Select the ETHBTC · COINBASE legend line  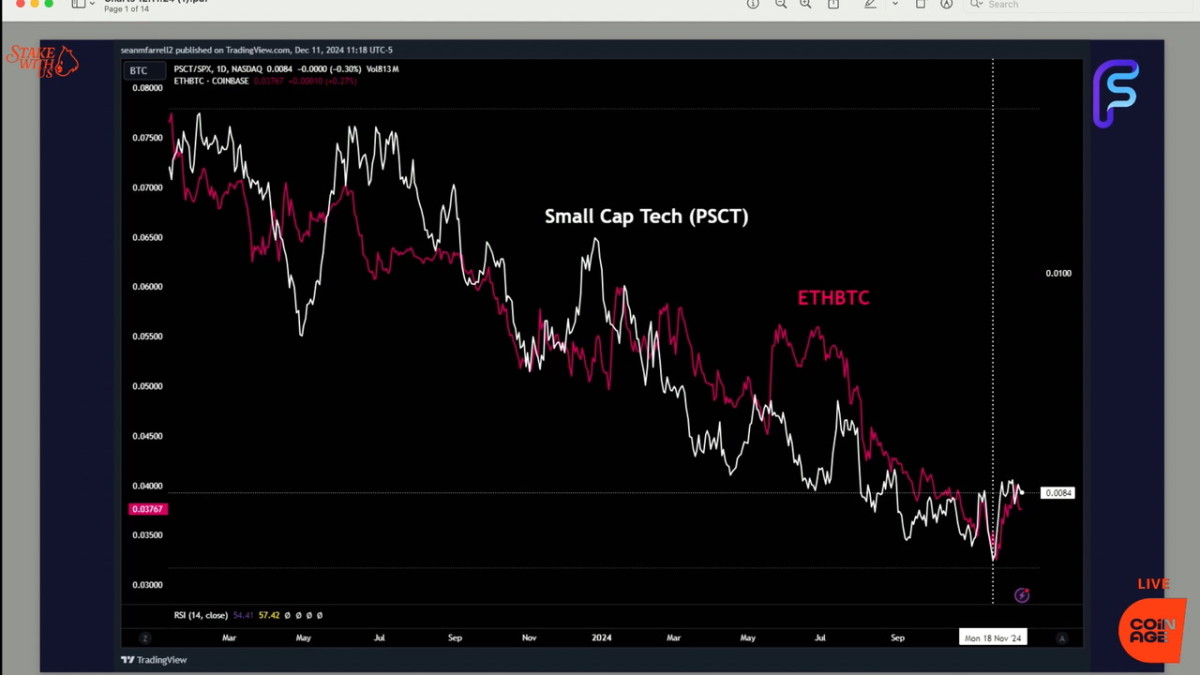264,80
